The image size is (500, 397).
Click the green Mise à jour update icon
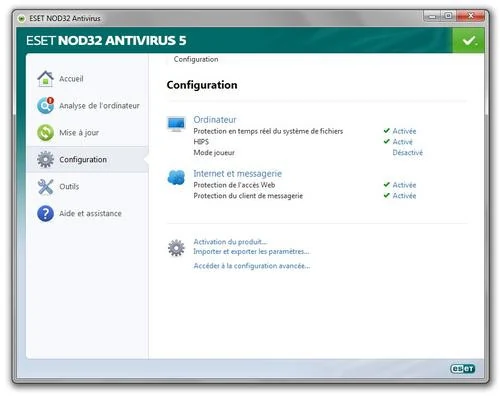45,133
